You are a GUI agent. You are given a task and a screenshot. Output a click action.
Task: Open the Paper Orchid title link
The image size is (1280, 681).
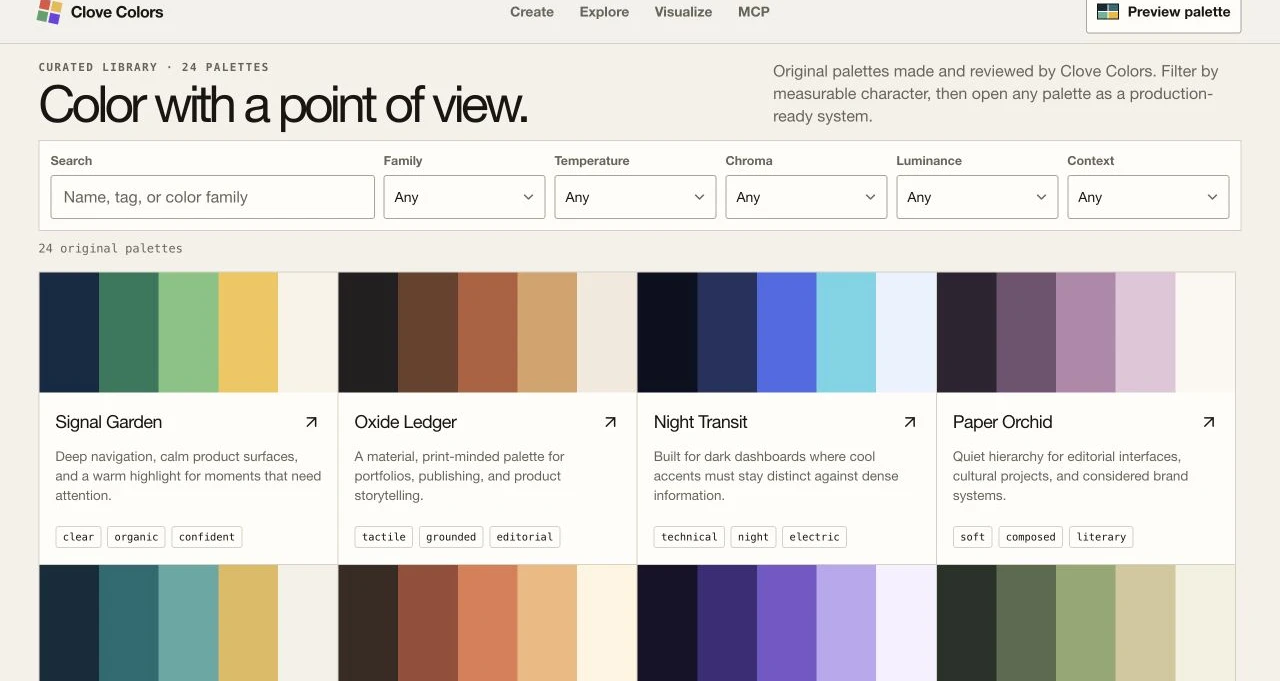pos(1003,422)
